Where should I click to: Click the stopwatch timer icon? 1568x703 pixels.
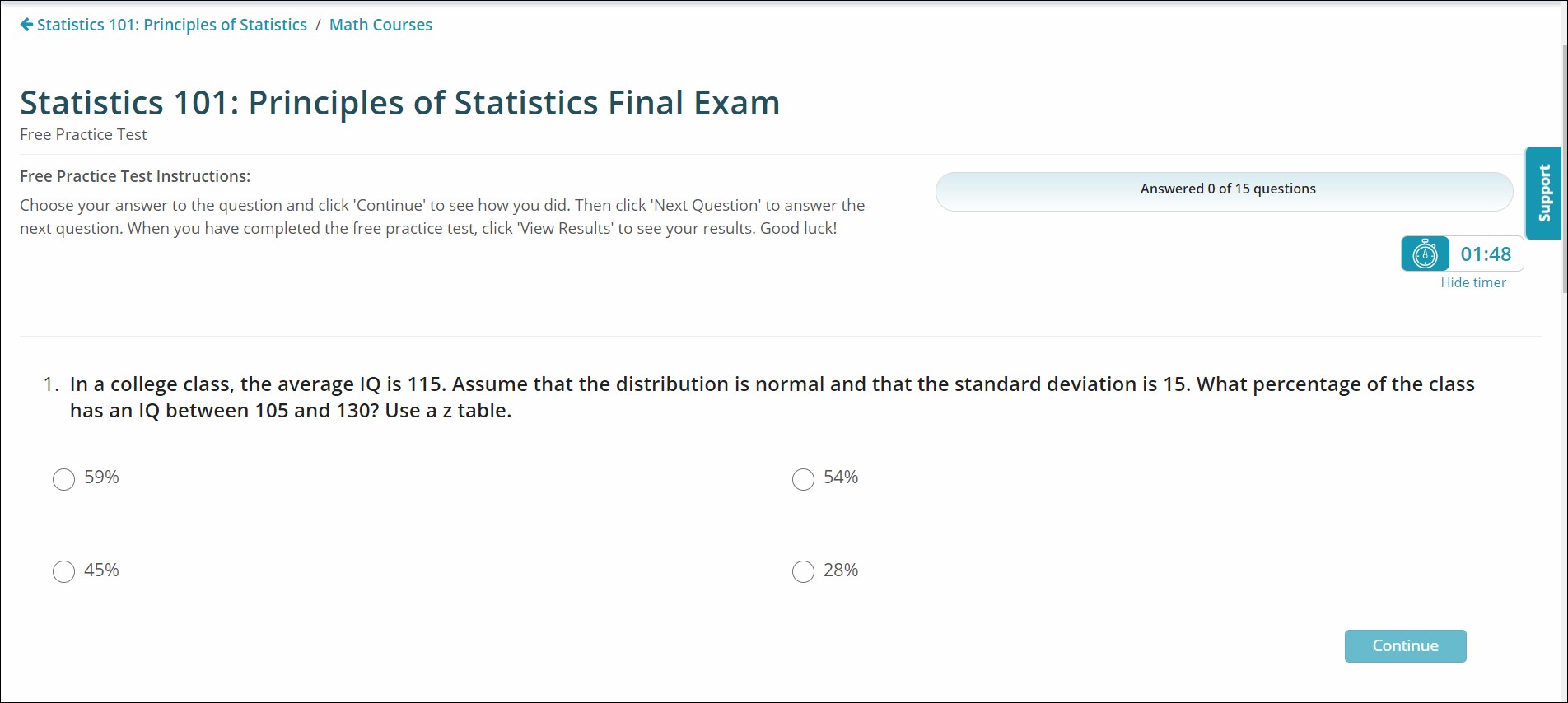tap(1425, 254)
